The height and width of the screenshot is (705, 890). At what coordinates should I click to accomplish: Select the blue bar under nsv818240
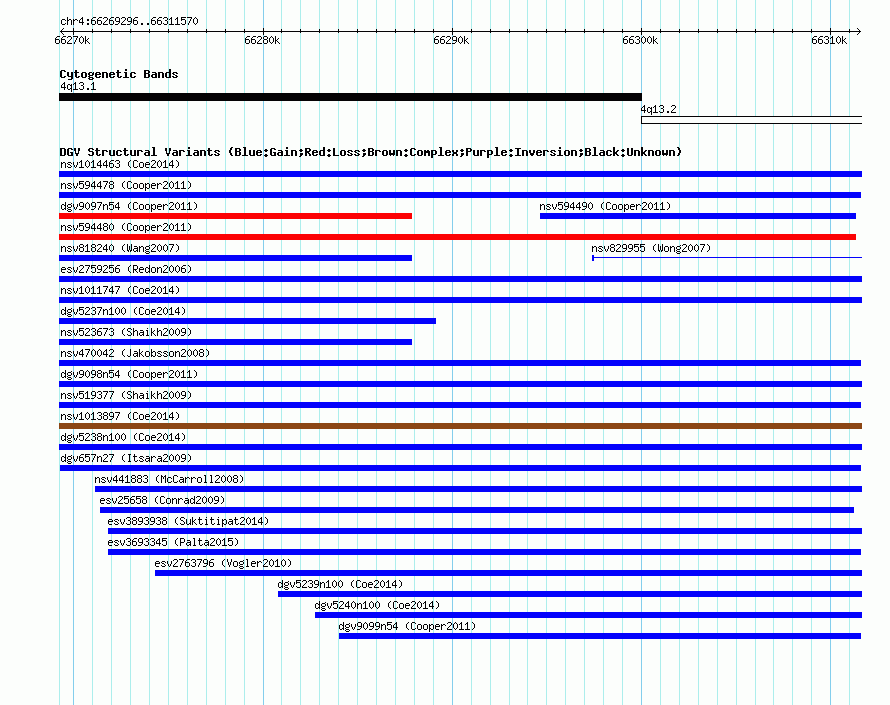236,258
